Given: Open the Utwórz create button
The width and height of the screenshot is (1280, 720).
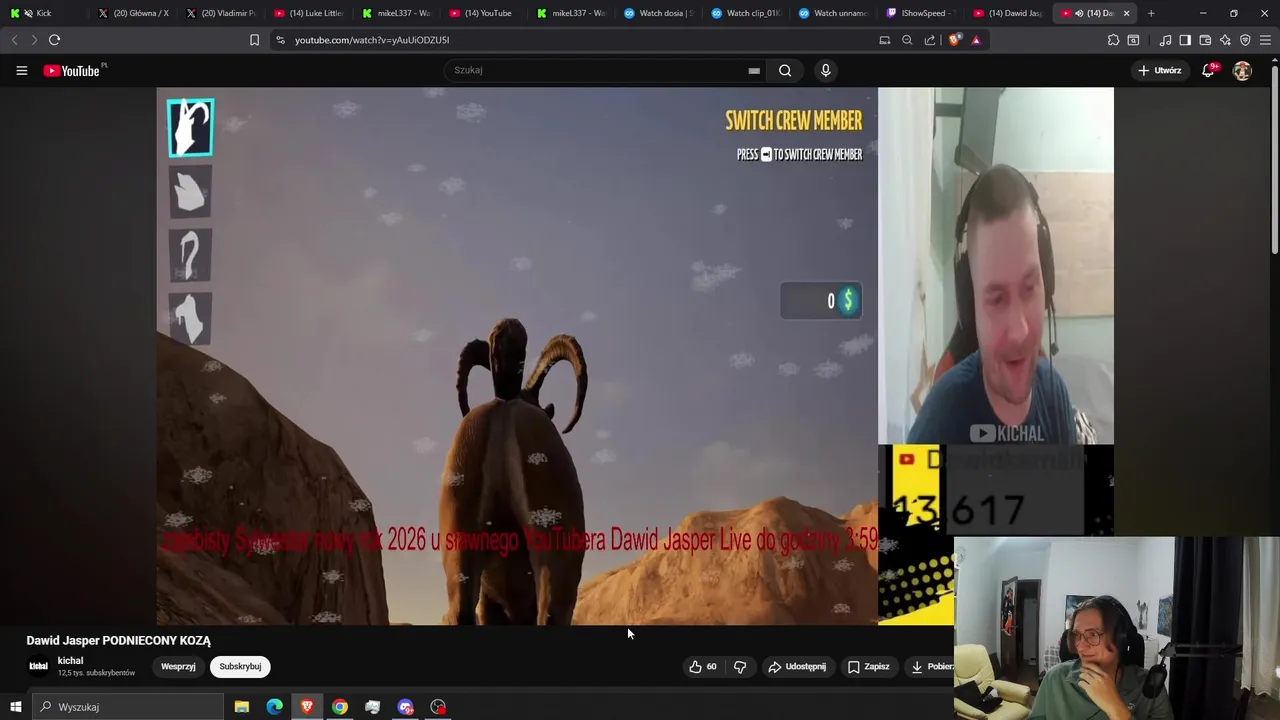Looking at the screenshot, I should tap(1159, 70).
